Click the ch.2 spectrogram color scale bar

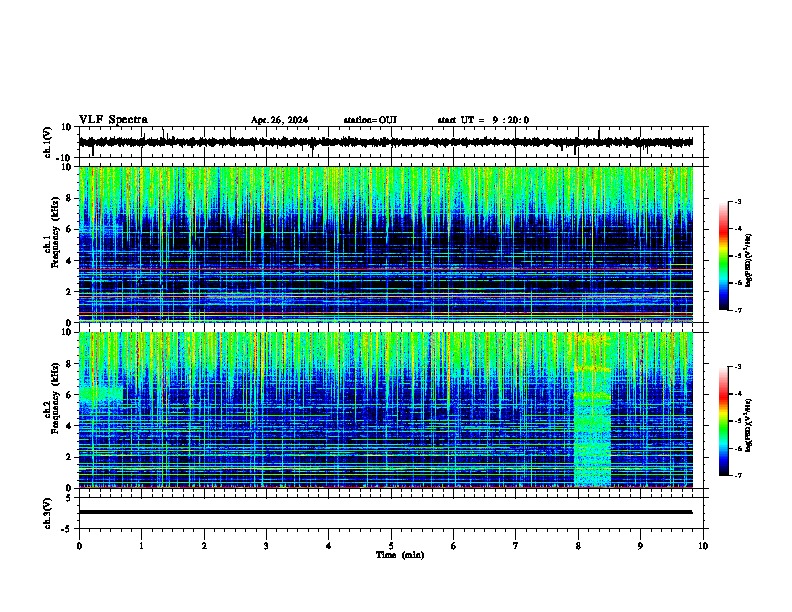(x=723, y=421)
